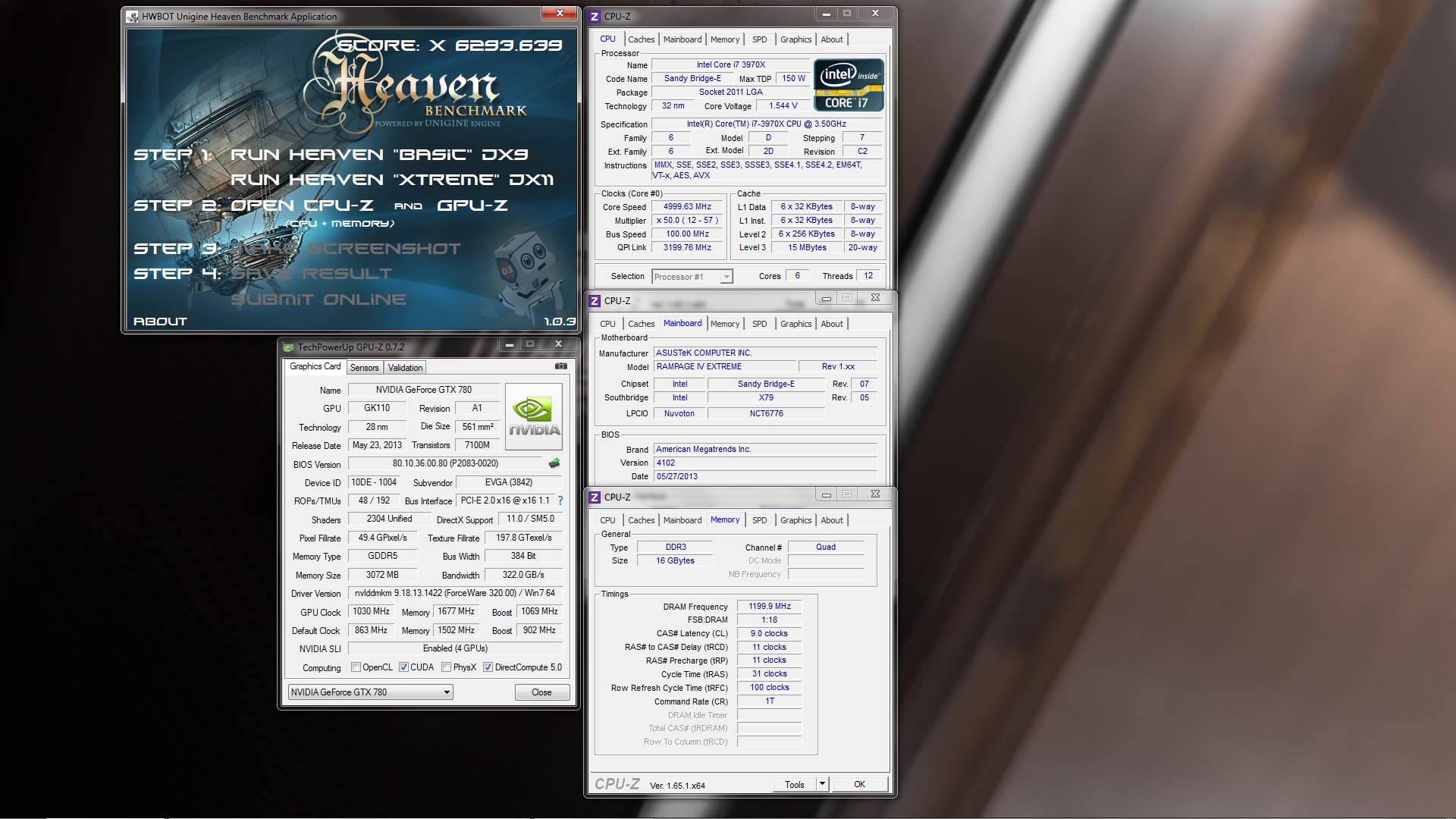
Task: Open Graphics tab in top CPU-Z window
Action: click(x=795, y=39)
